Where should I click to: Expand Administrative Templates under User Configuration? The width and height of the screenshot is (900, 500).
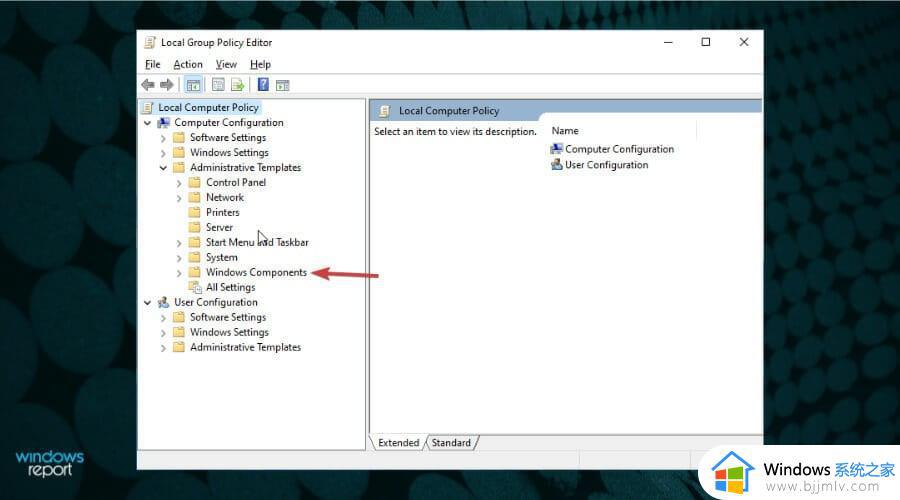coord(163,347)
